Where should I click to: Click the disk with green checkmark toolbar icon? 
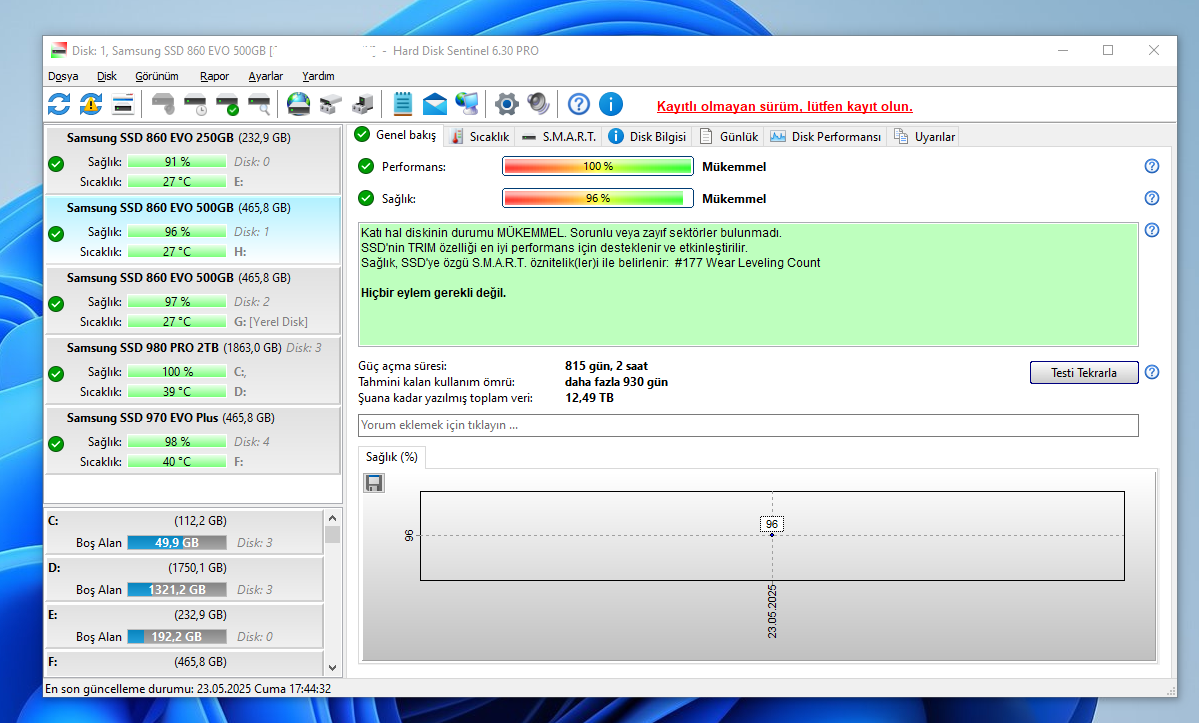tap(227, 104)
